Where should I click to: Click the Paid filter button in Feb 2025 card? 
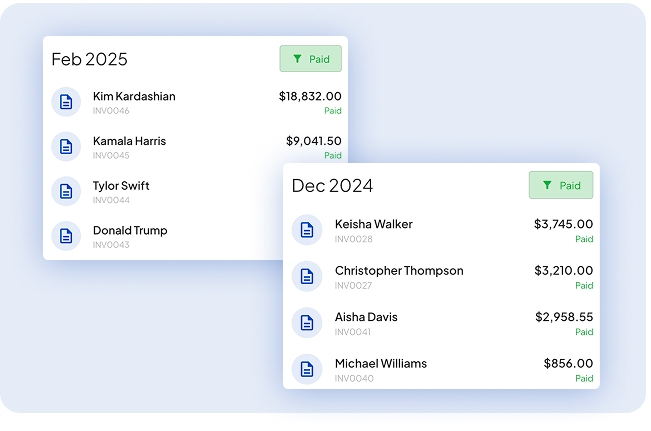311,59
